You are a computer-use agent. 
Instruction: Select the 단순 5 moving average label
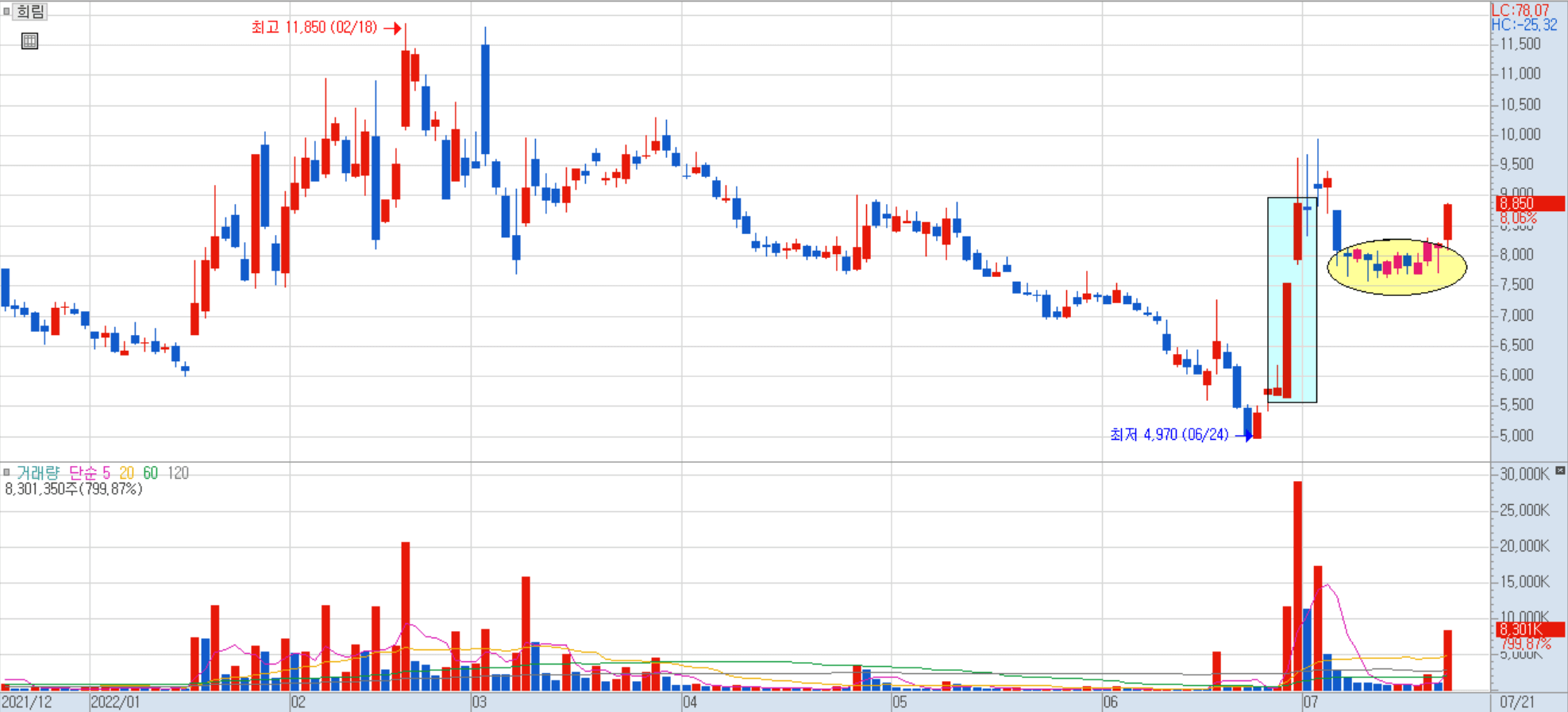click(90, 473)
